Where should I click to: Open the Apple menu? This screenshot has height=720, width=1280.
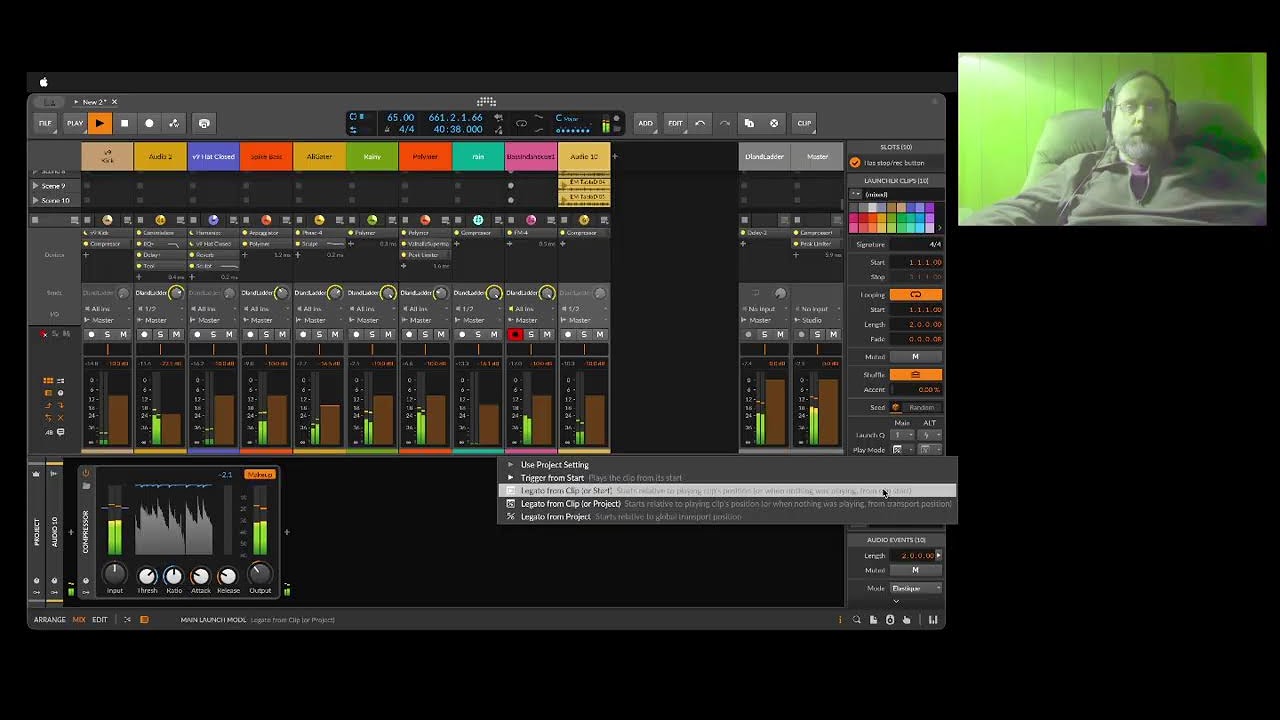43,82
